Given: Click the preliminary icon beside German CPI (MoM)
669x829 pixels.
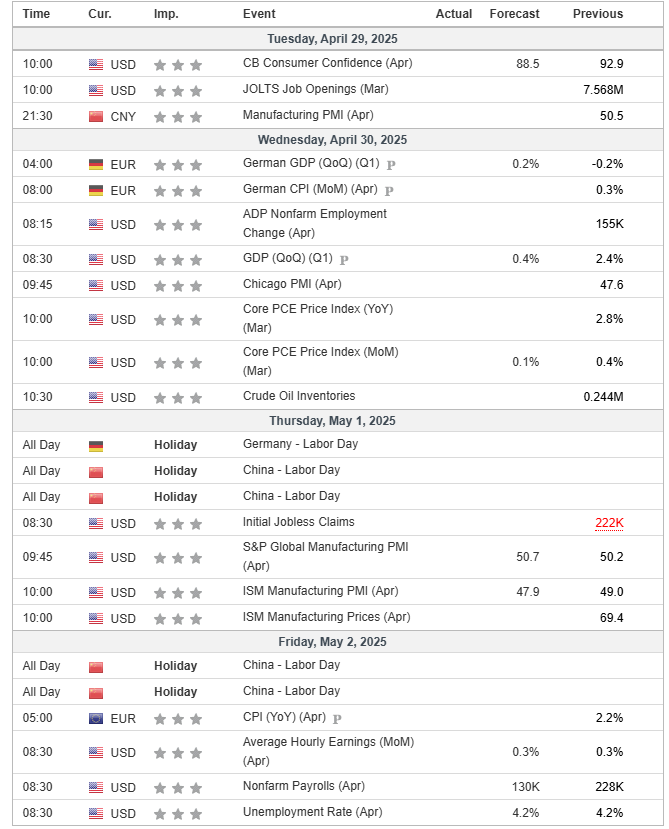Looking at the screenshot, I should click(x=389, y=191).
